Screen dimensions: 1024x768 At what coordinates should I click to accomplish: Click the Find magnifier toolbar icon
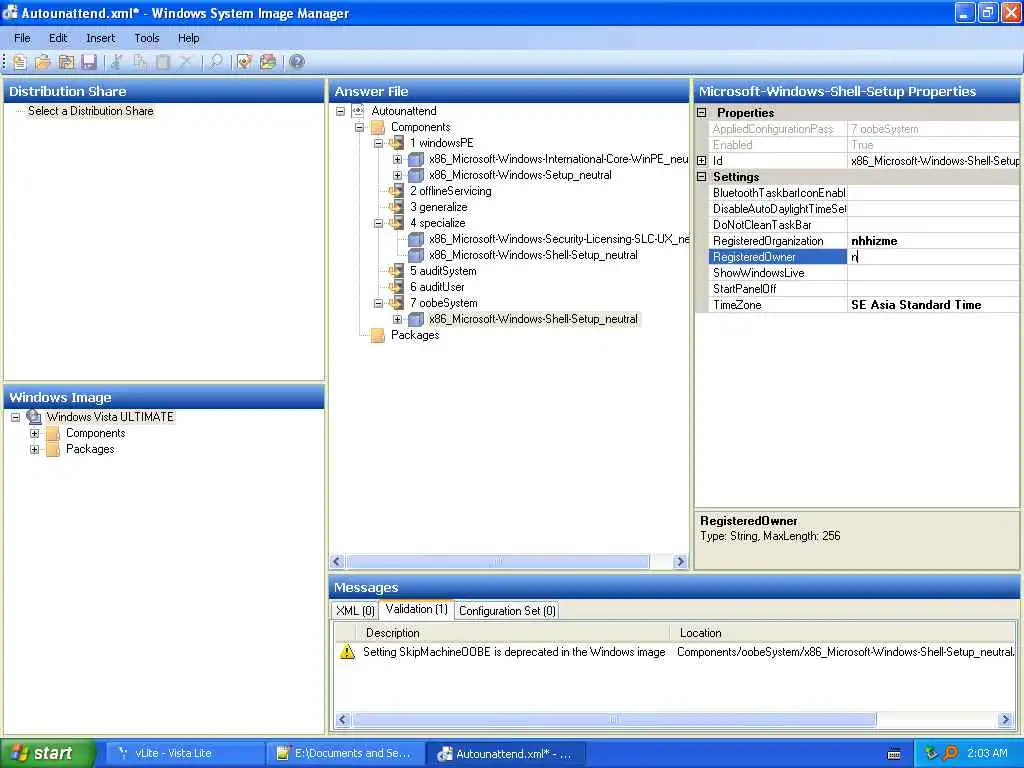[216, 62]
